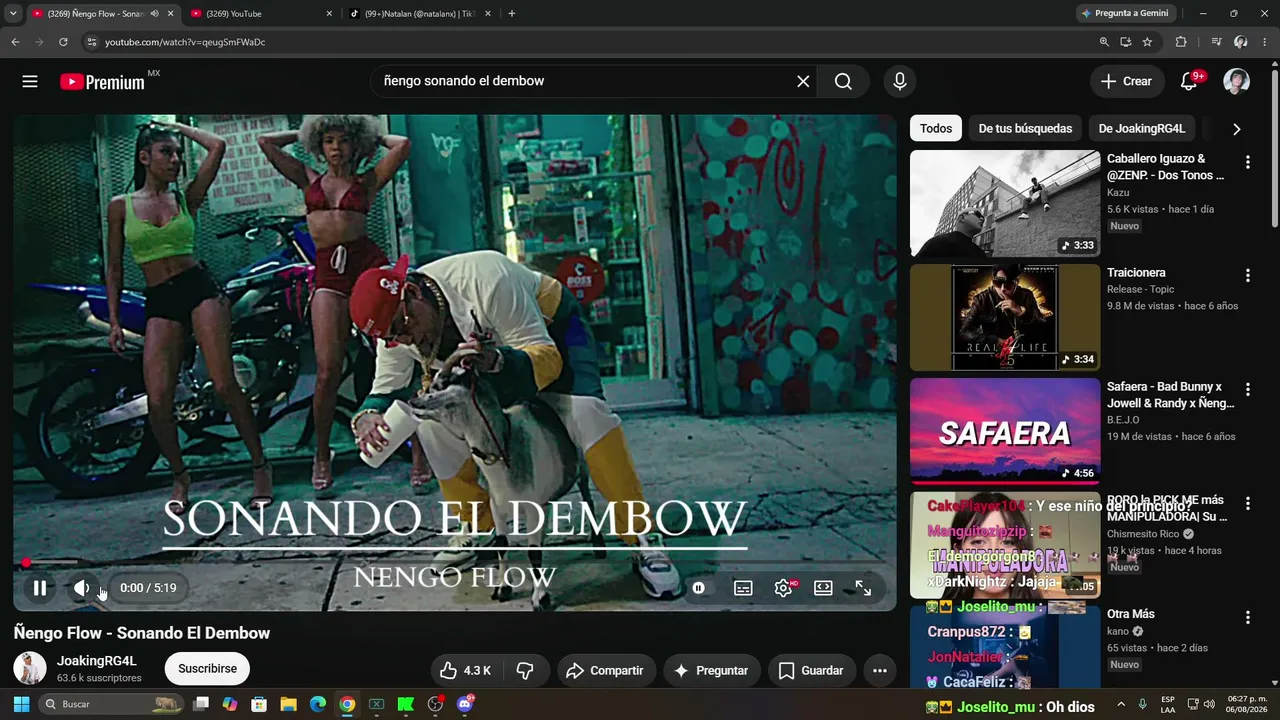Open the Caballero Iguazo Dos Tonos thumbnail

[1005, 204]
